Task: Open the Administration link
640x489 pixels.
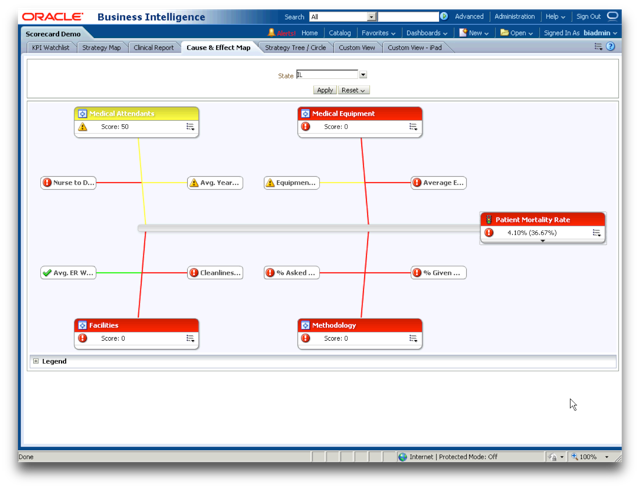Action: point(514,16)
